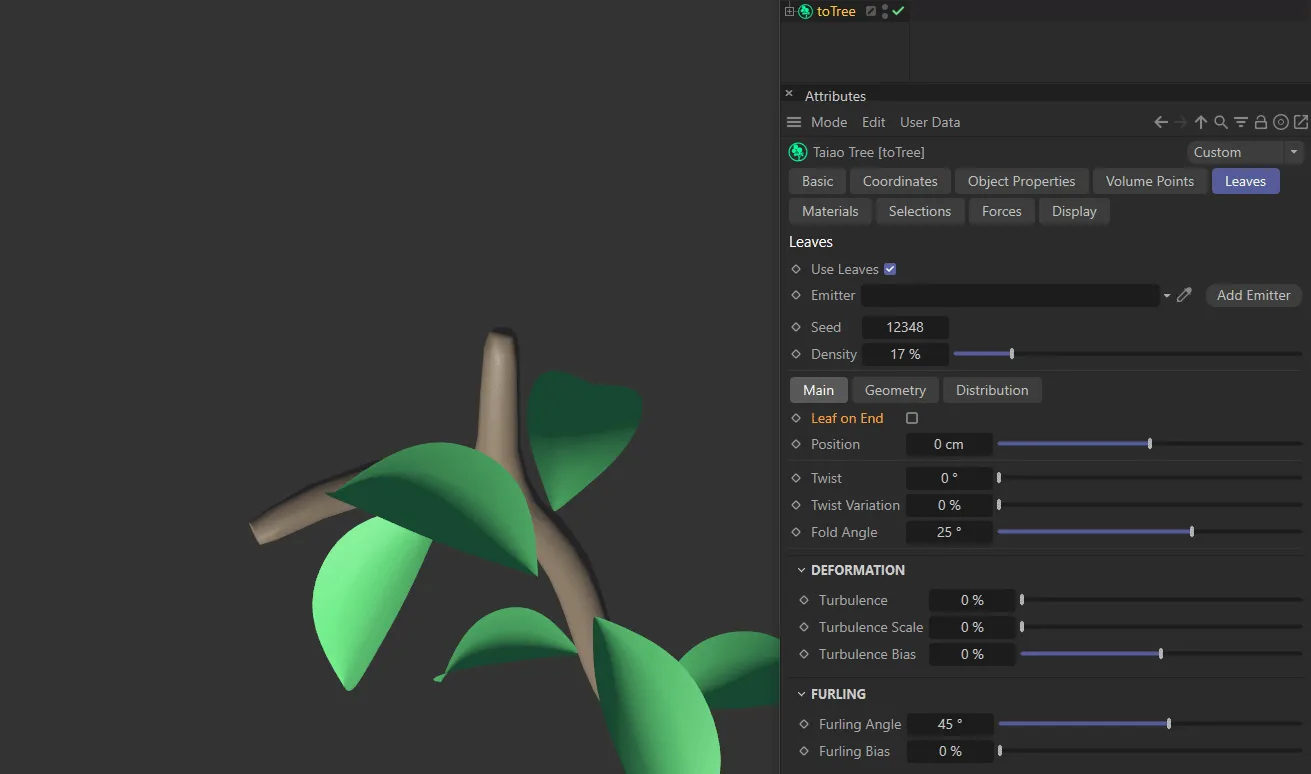Screen dimensions: 1311x774
Task: Pick an emitter using the eyedropper icon
Action: point(1185,295)
